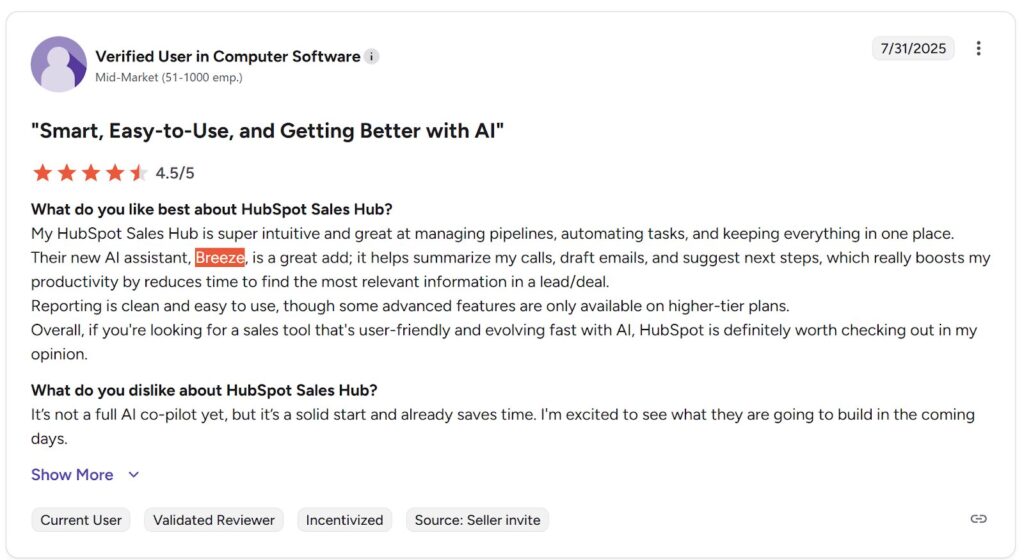Click the fourth rating star
This screenshot has width=1024, height=560.
click(x=114, y=173)
